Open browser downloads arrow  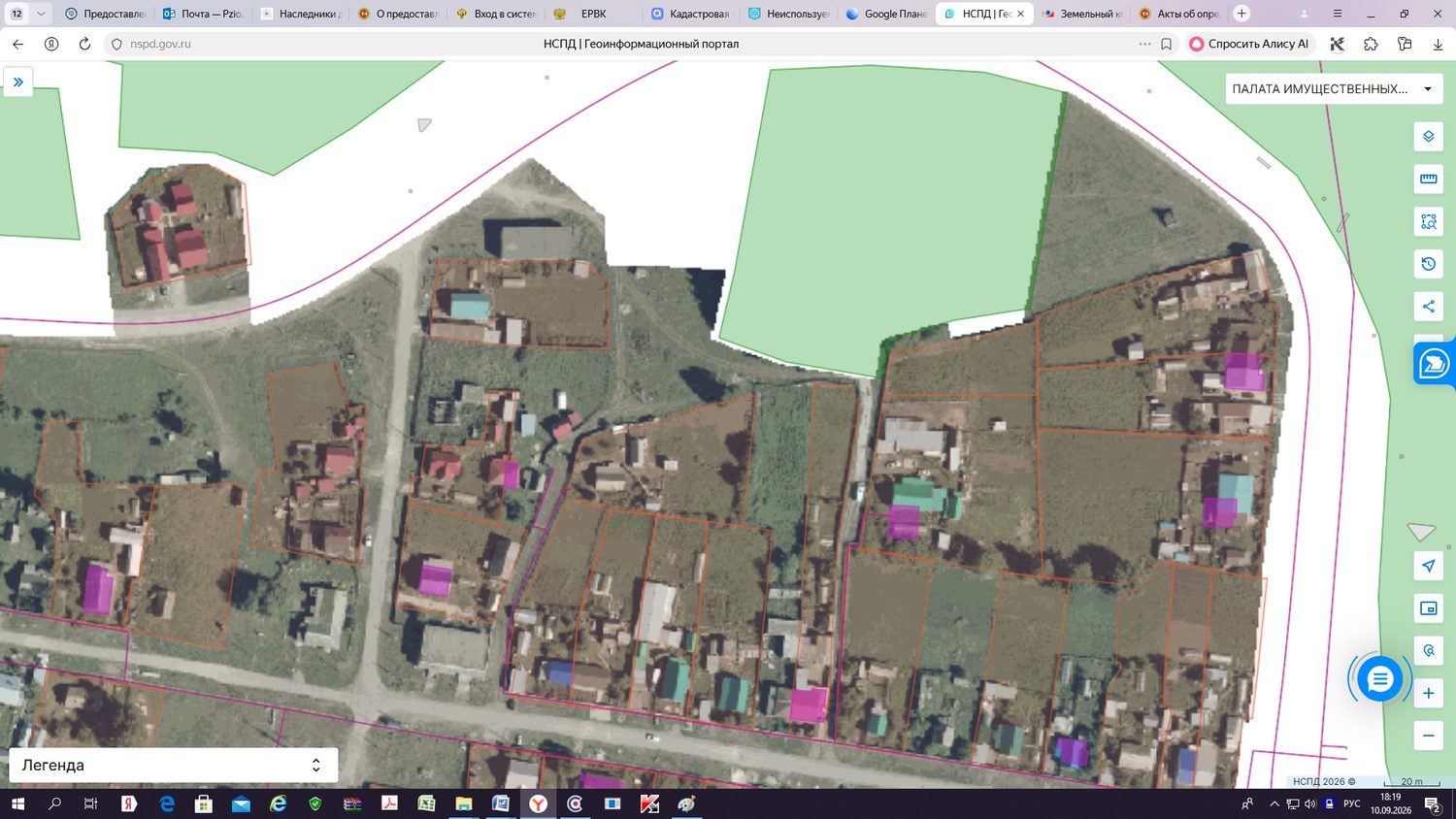coord(1438,44)
